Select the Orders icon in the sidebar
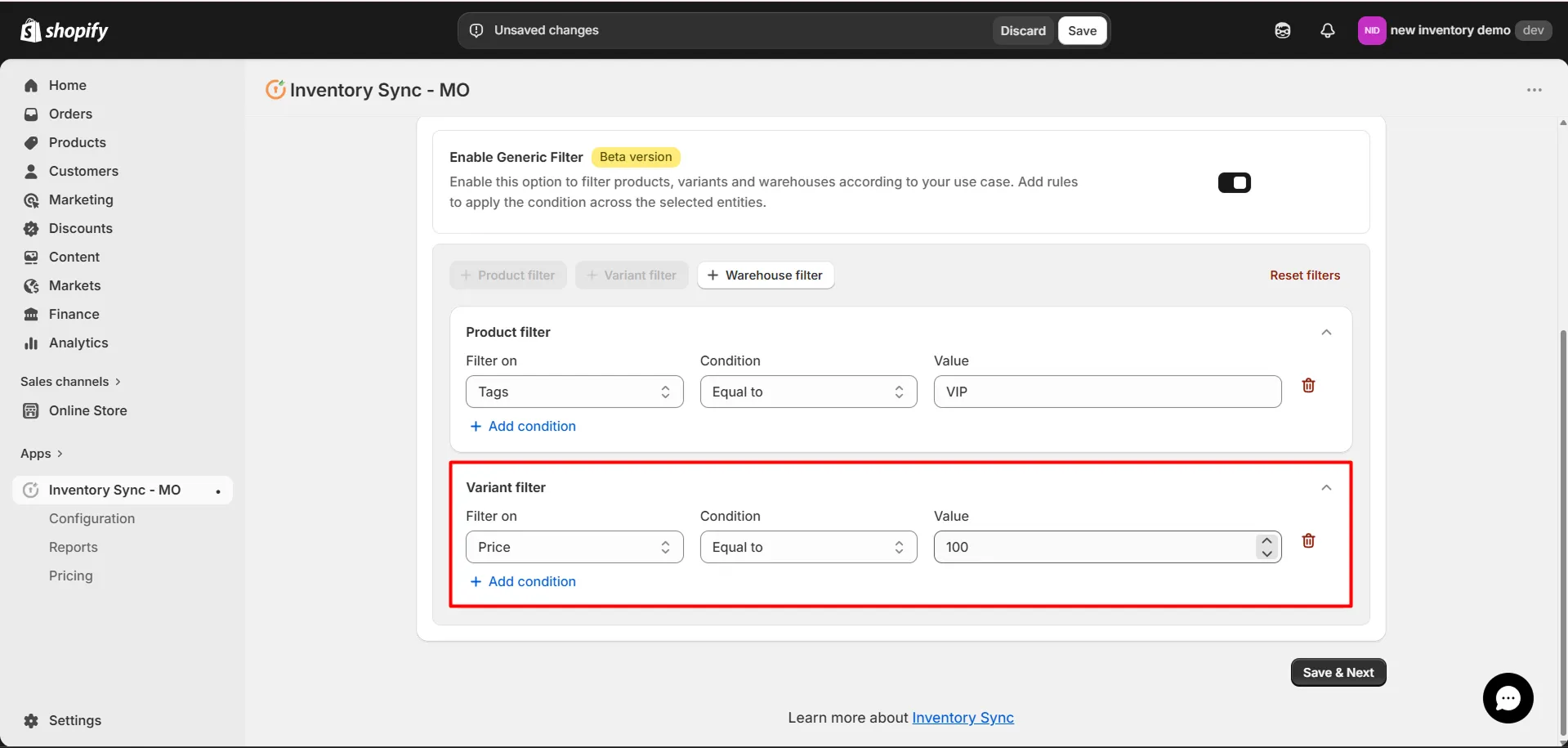 click(30, 114)
